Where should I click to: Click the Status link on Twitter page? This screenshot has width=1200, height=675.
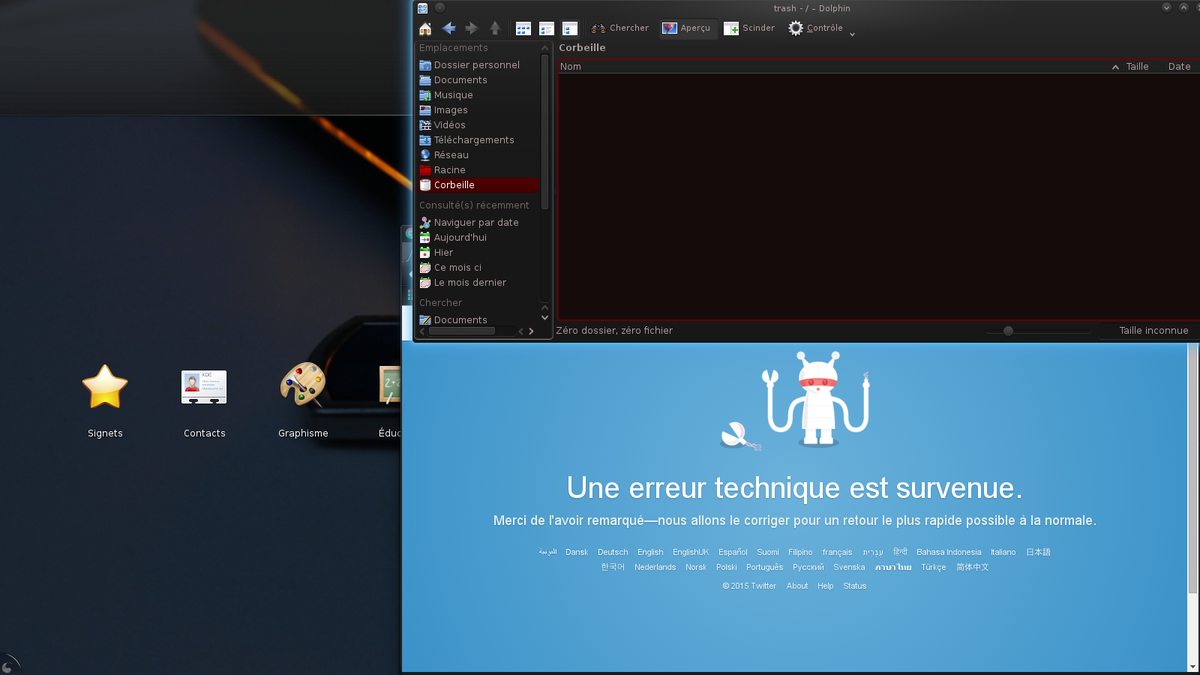pos(855,586)
